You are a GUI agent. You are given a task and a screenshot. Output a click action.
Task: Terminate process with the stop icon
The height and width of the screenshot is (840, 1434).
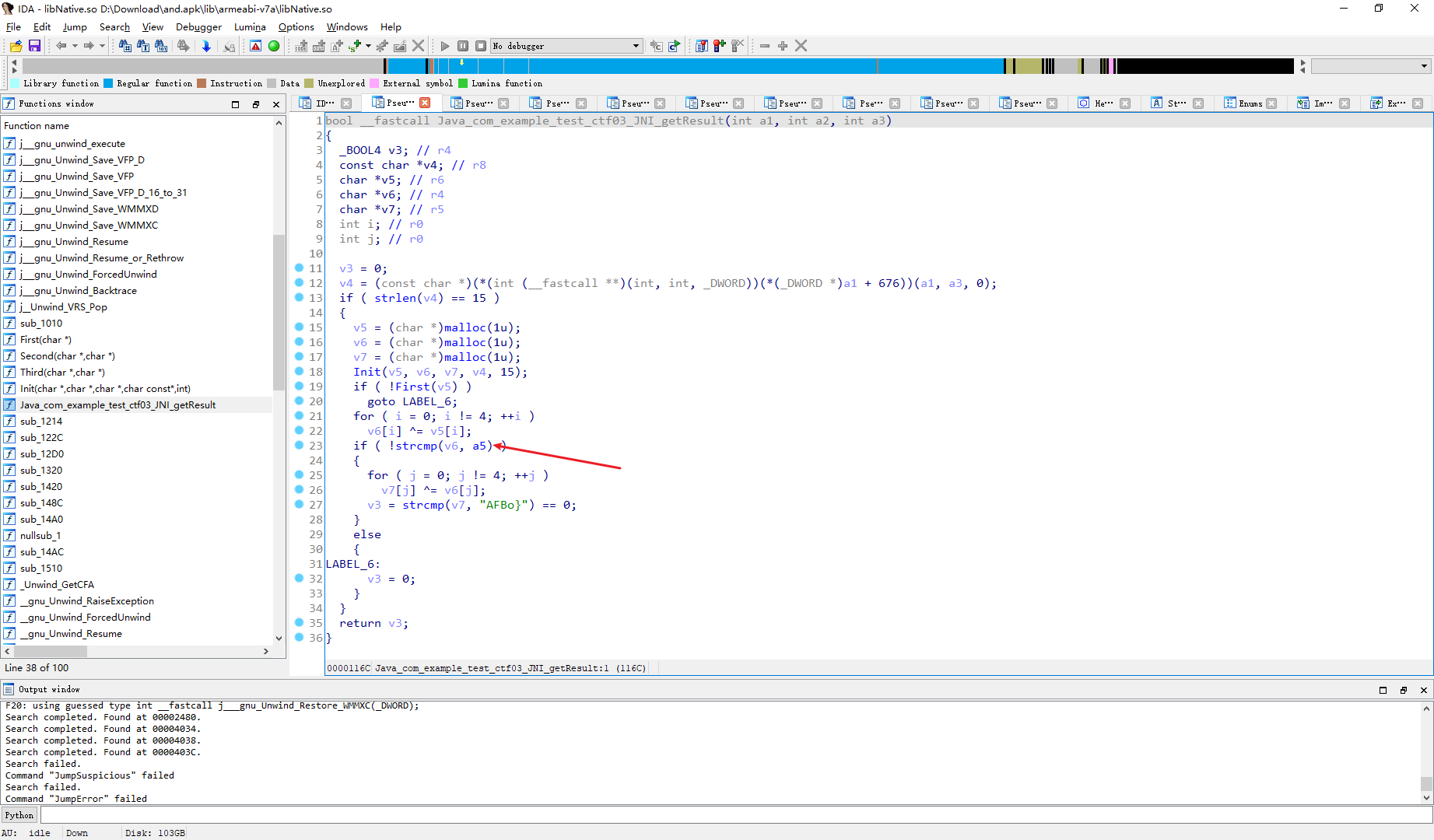pos(481,46)
